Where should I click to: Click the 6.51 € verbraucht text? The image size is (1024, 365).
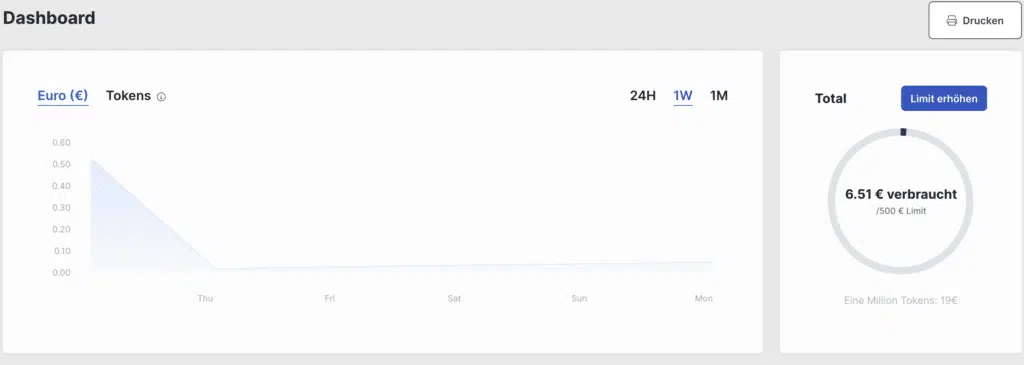[901, 195]
